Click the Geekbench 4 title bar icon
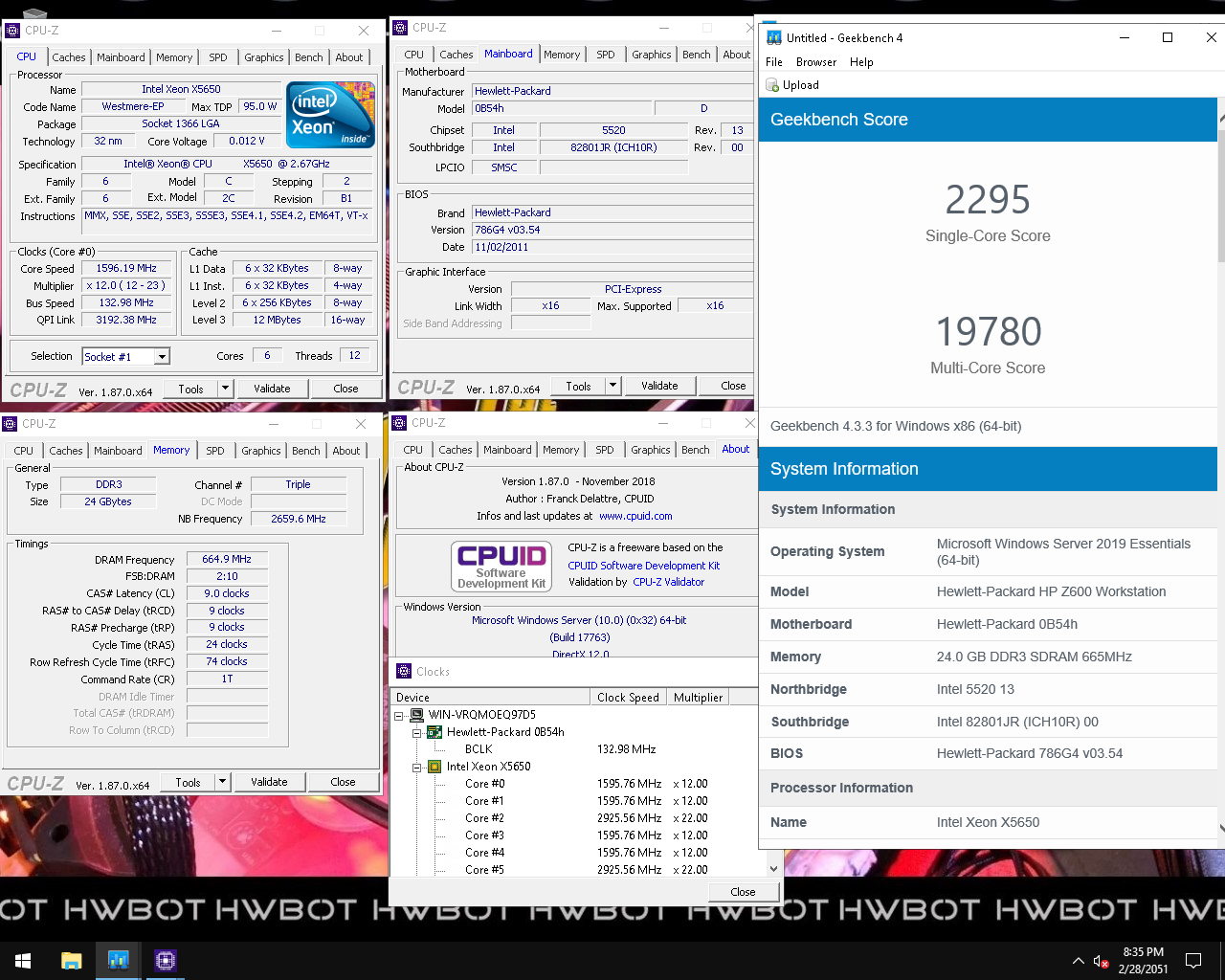Viewport: 1225px width, 980px height. [774, 37]
